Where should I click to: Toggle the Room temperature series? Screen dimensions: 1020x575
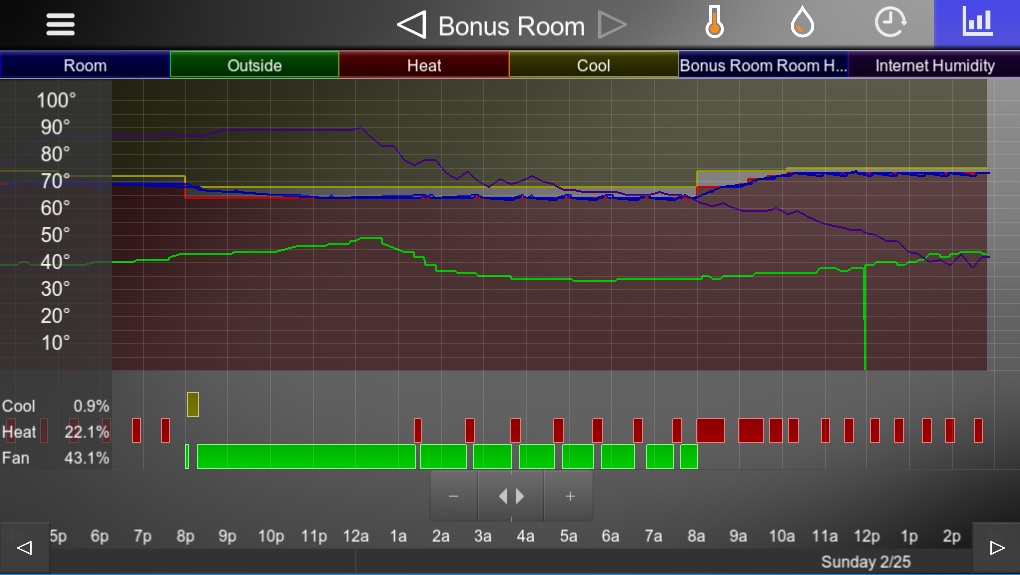[x=85, y=65]
